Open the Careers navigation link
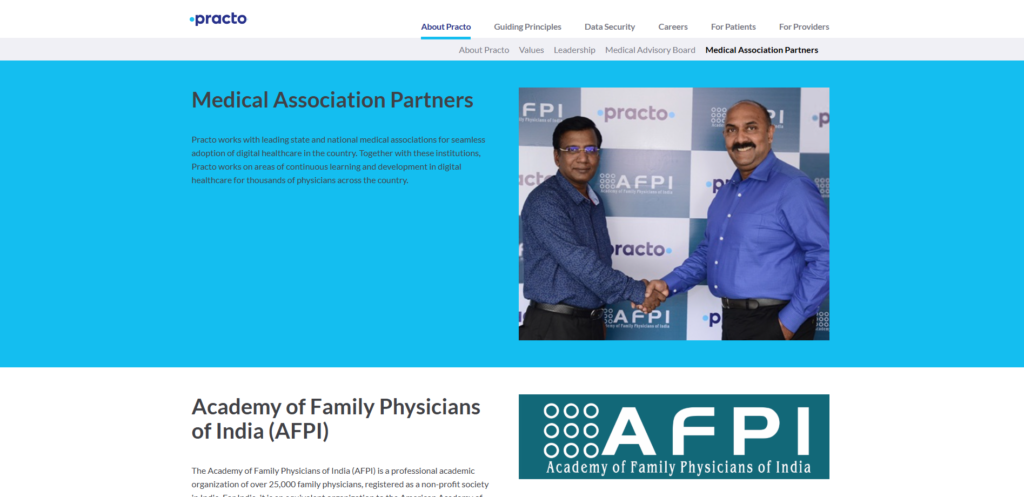Screen dimensions: 1024x497 click(673, 27)
